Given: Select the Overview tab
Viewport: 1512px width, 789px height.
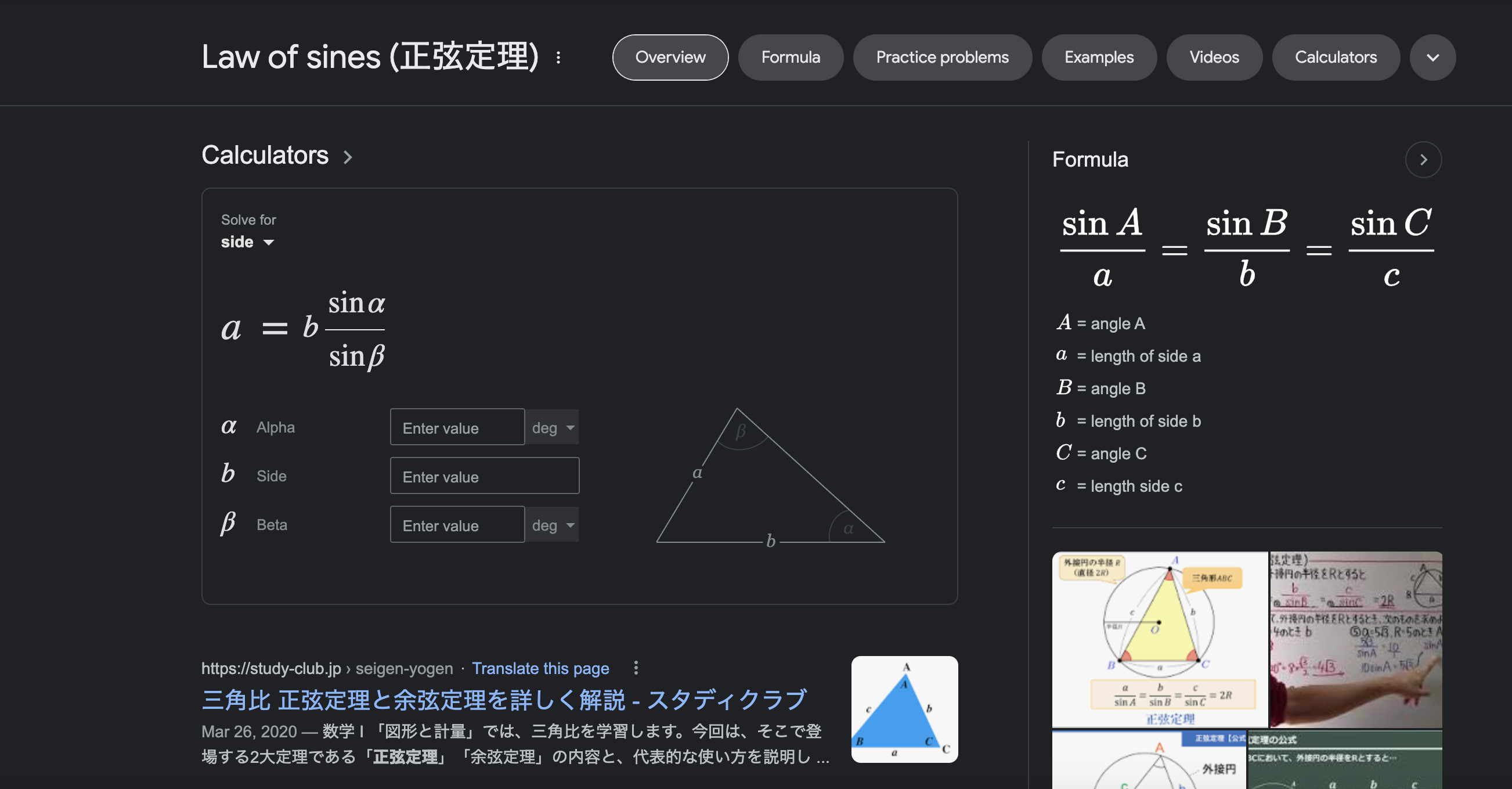Looking at the screenshot, I should click(x=670, y=57).
